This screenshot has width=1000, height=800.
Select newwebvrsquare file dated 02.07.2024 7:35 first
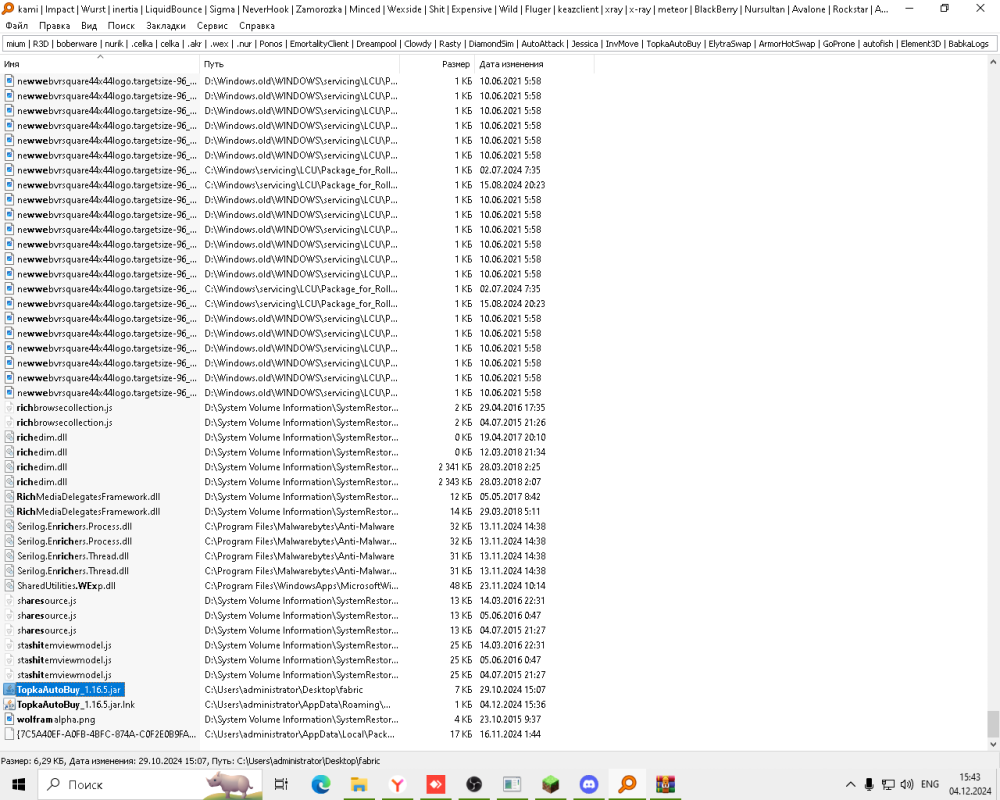[x=107, y=170]
